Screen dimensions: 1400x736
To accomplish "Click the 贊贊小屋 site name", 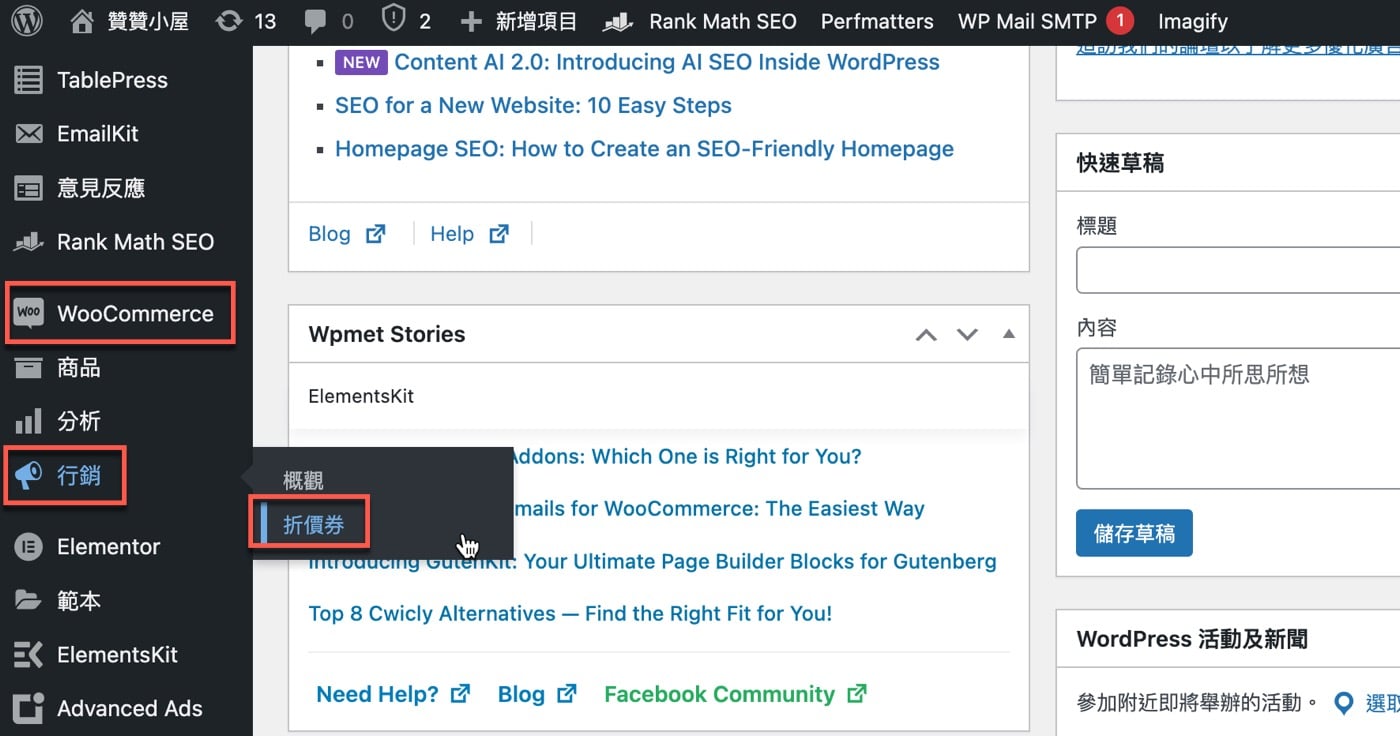I will 148,21.
